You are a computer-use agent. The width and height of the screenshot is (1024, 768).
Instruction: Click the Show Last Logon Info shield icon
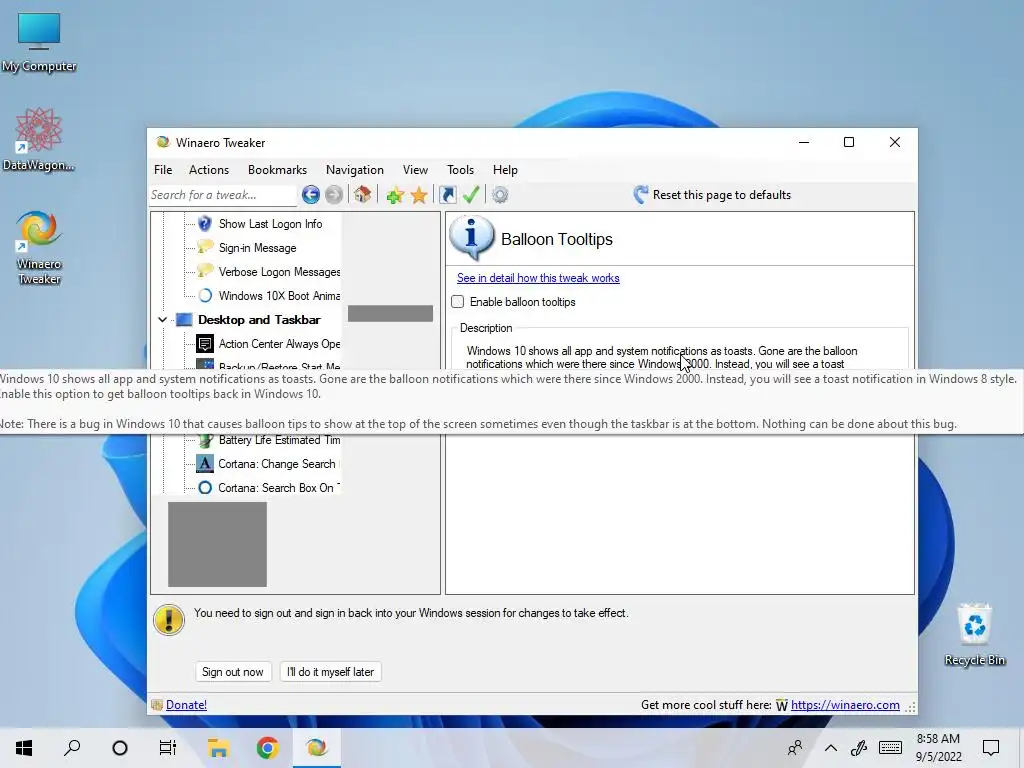204,224
